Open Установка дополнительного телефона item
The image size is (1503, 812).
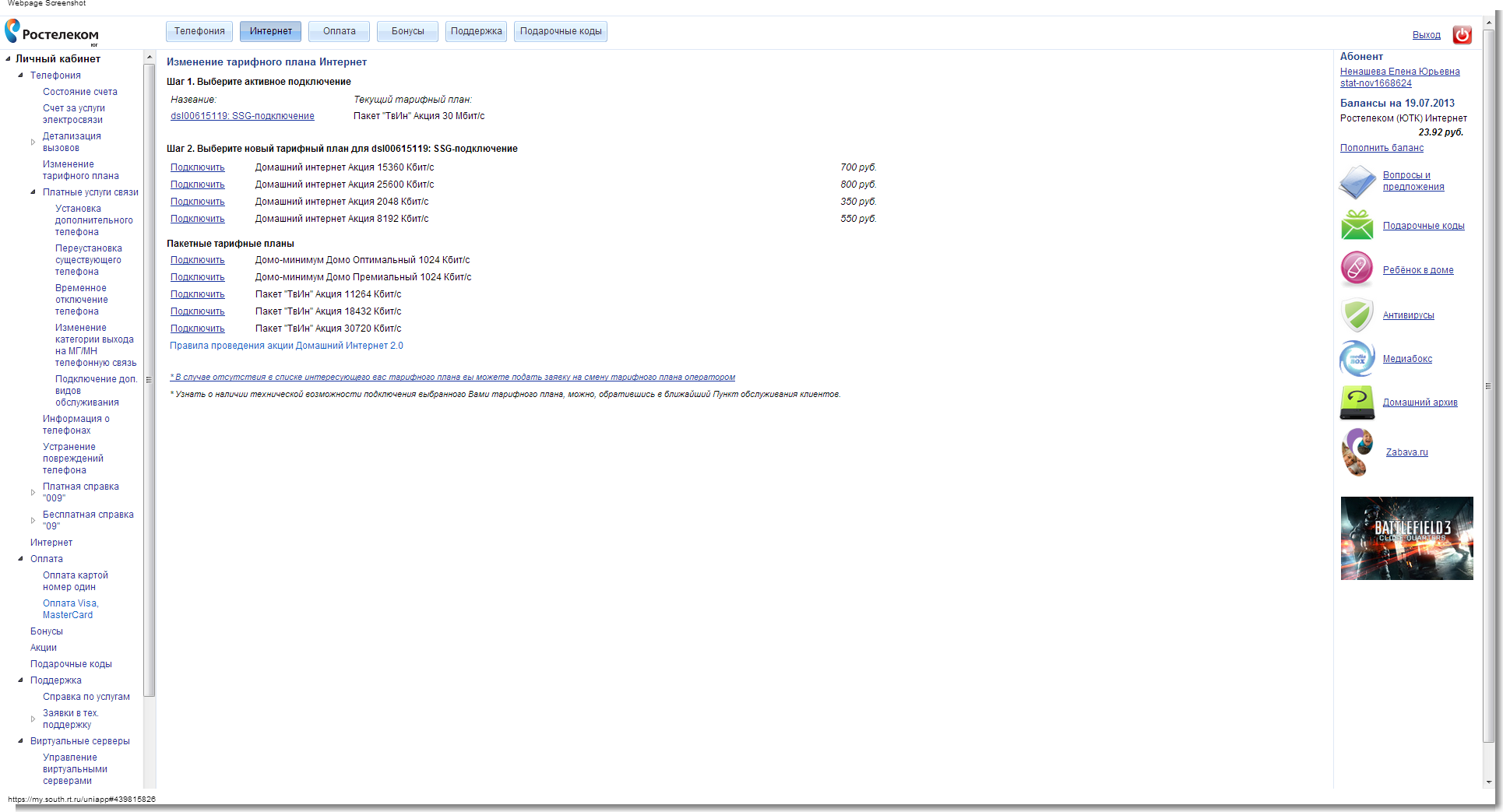pos(93,220)
